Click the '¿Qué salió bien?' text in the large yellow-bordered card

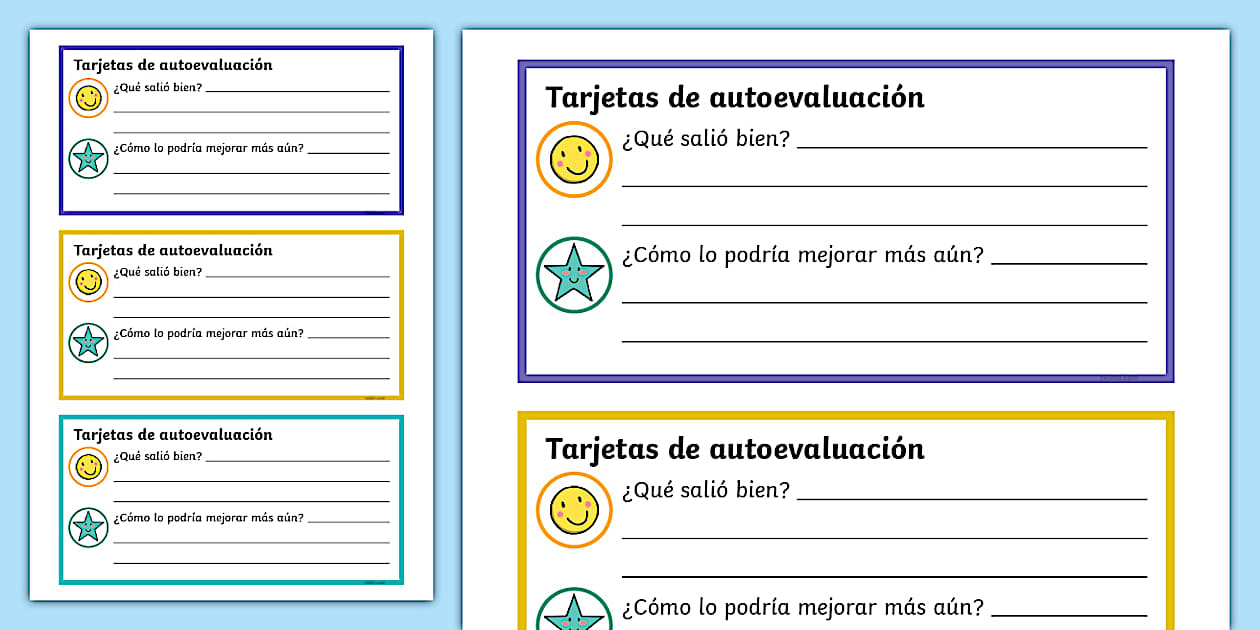coord(705,491)
